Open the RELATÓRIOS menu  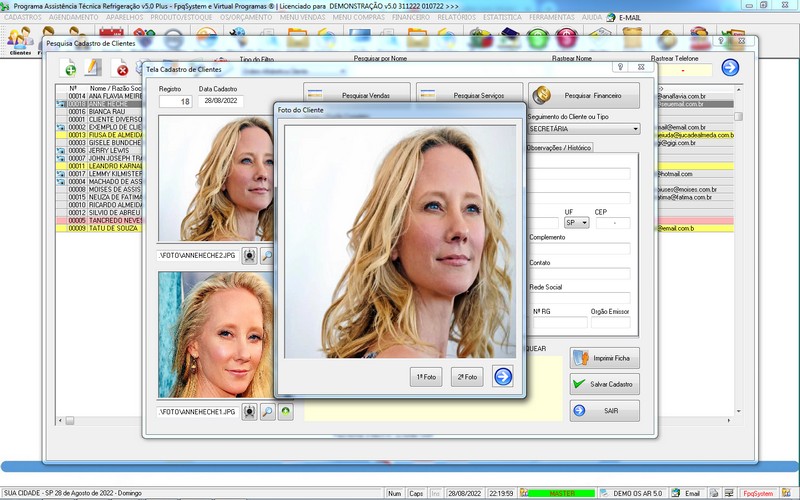456,17
